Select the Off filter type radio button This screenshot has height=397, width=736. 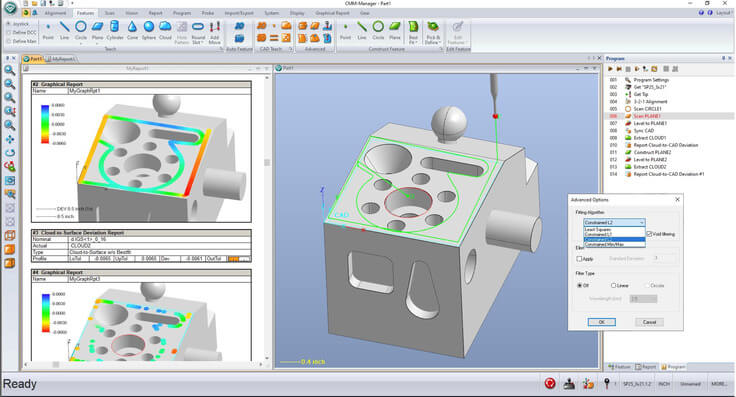click(x=579, y=285)
